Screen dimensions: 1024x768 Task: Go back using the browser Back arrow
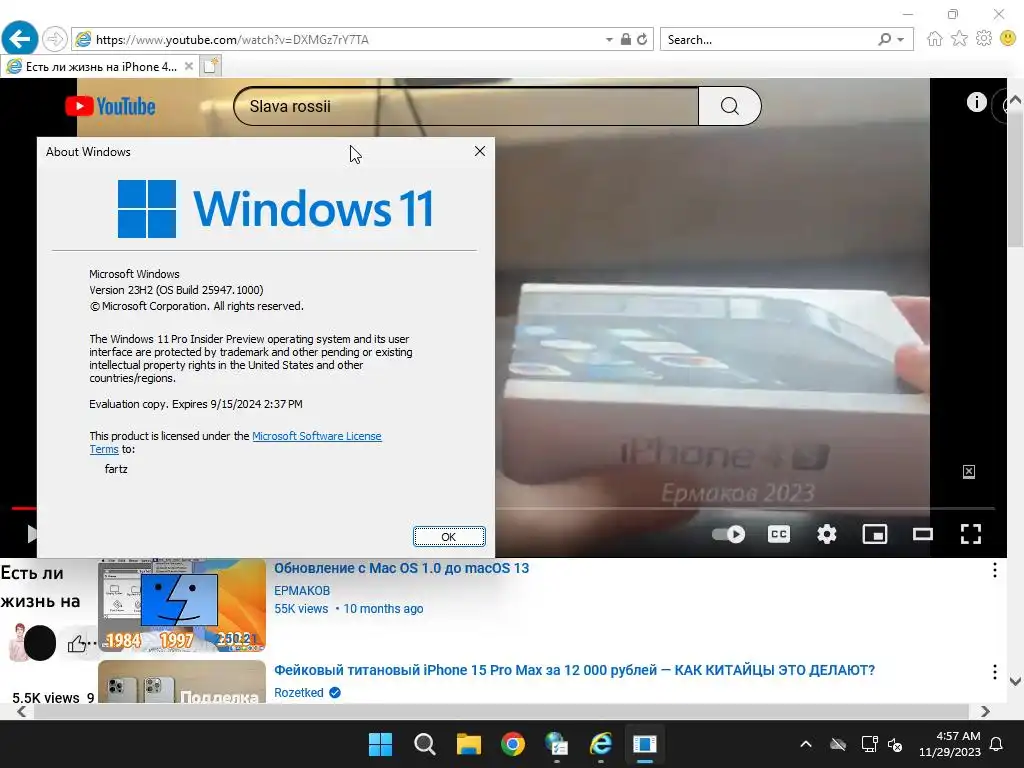click(x=19, y=39)
